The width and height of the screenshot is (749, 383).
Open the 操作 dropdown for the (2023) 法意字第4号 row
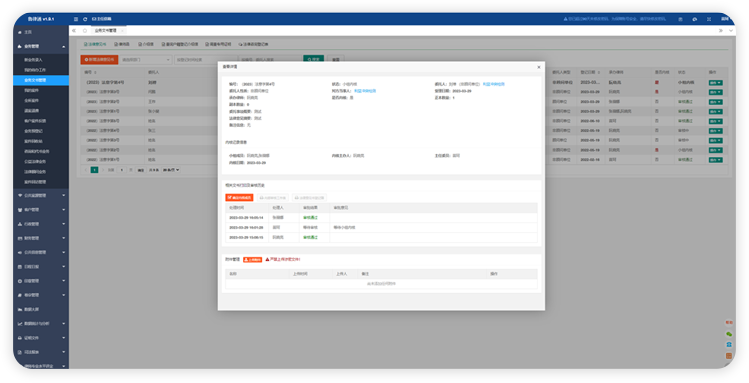715,83
